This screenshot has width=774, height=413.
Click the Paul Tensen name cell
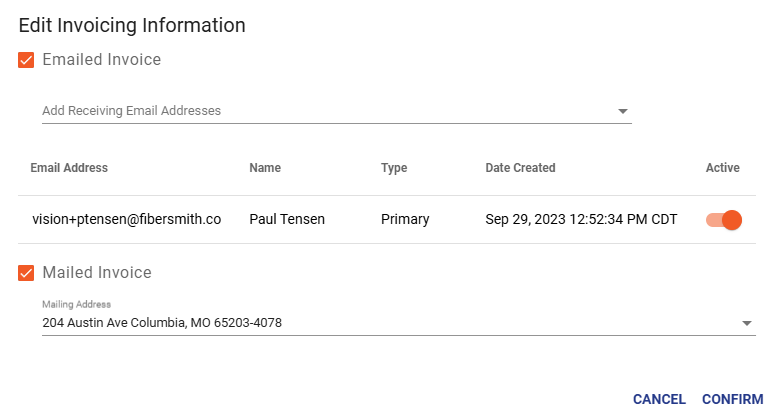coord(287,219)
